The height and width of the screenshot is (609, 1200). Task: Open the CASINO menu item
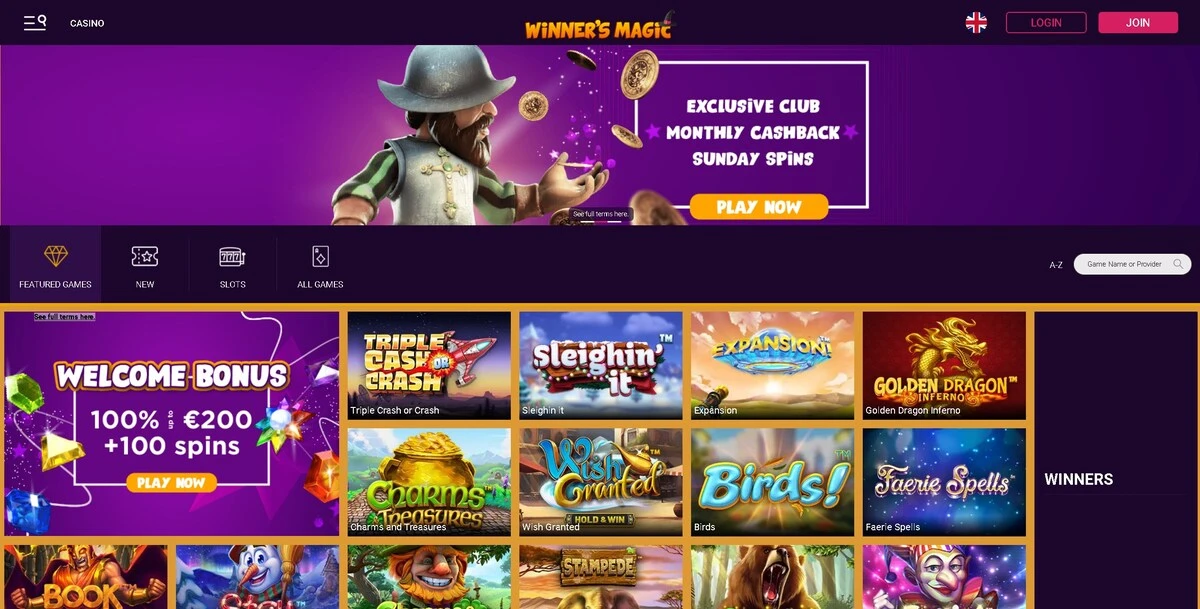(87, 23)
